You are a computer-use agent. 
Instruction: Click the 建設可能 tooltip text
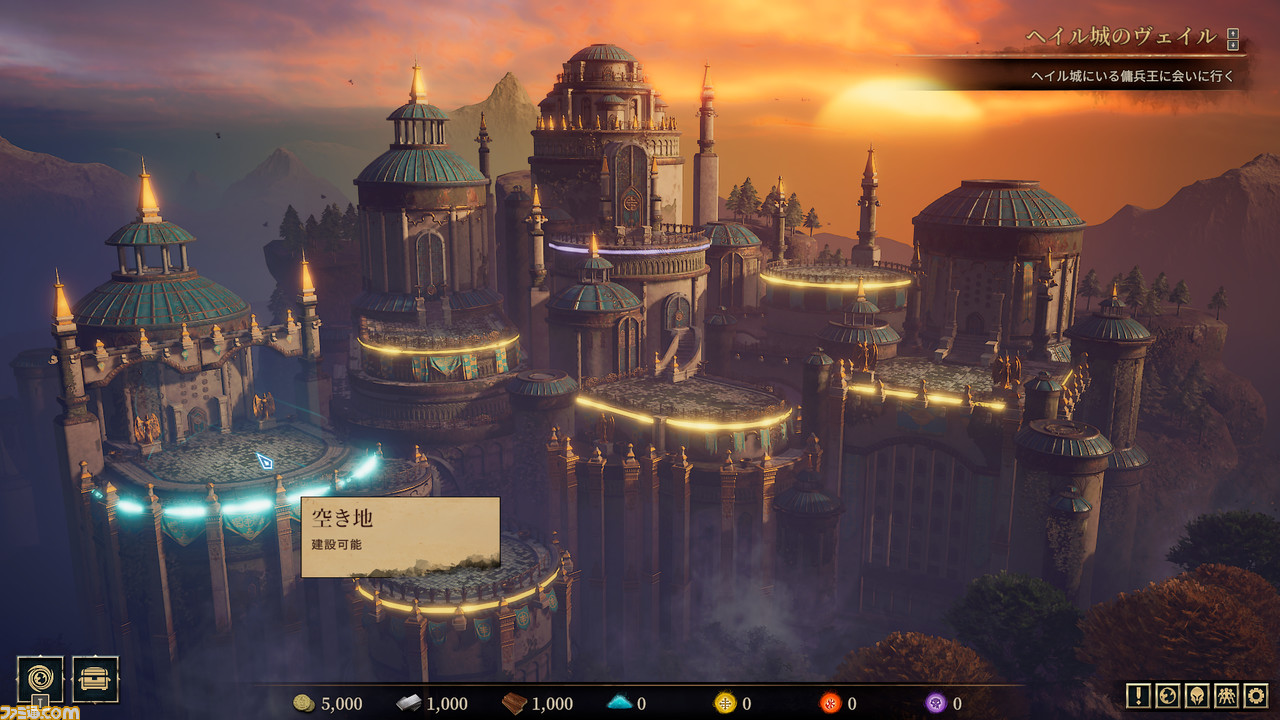point(338,545)
